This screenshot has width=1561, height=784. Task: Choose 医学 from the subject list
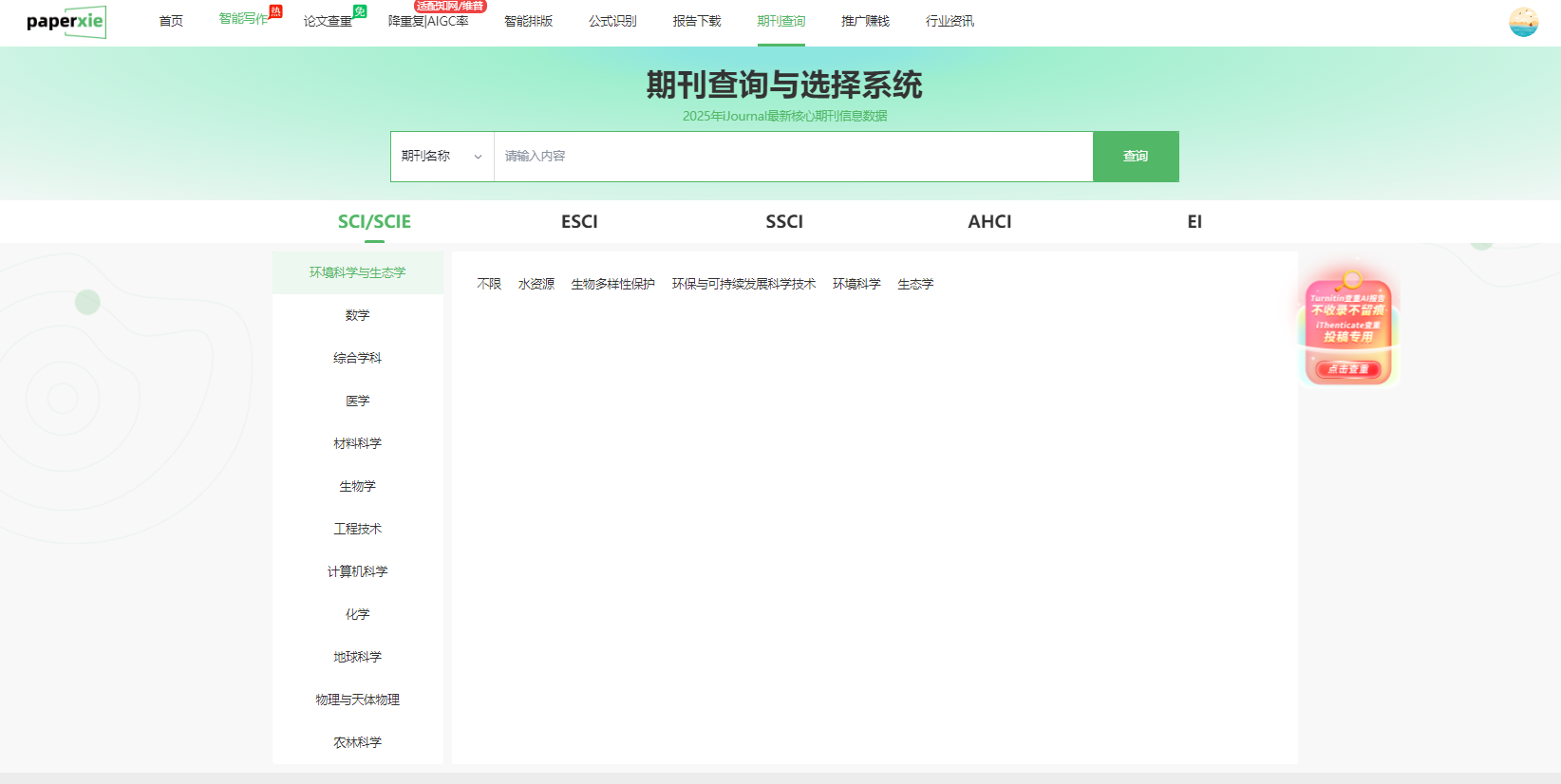click(x=358, y=401)
